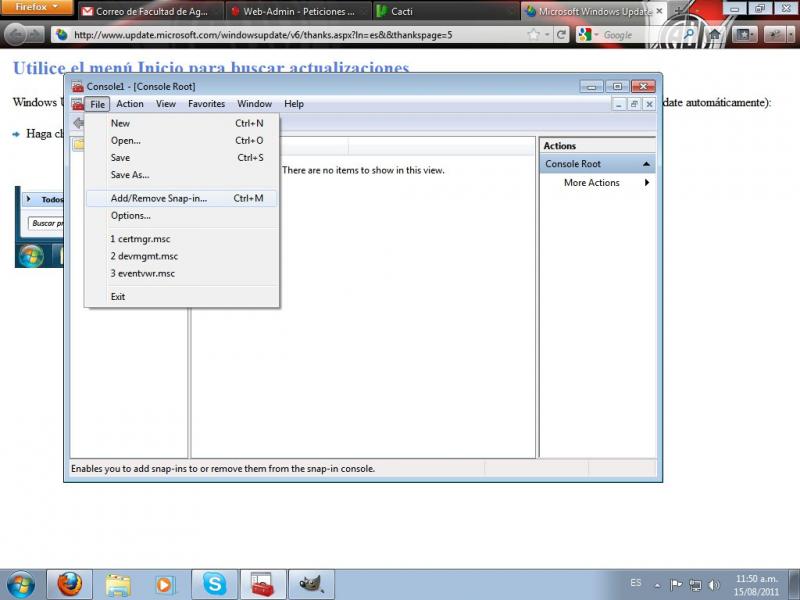Open the Window menu
This screenshot has height=600, width=800.
(x=254, y=104)
